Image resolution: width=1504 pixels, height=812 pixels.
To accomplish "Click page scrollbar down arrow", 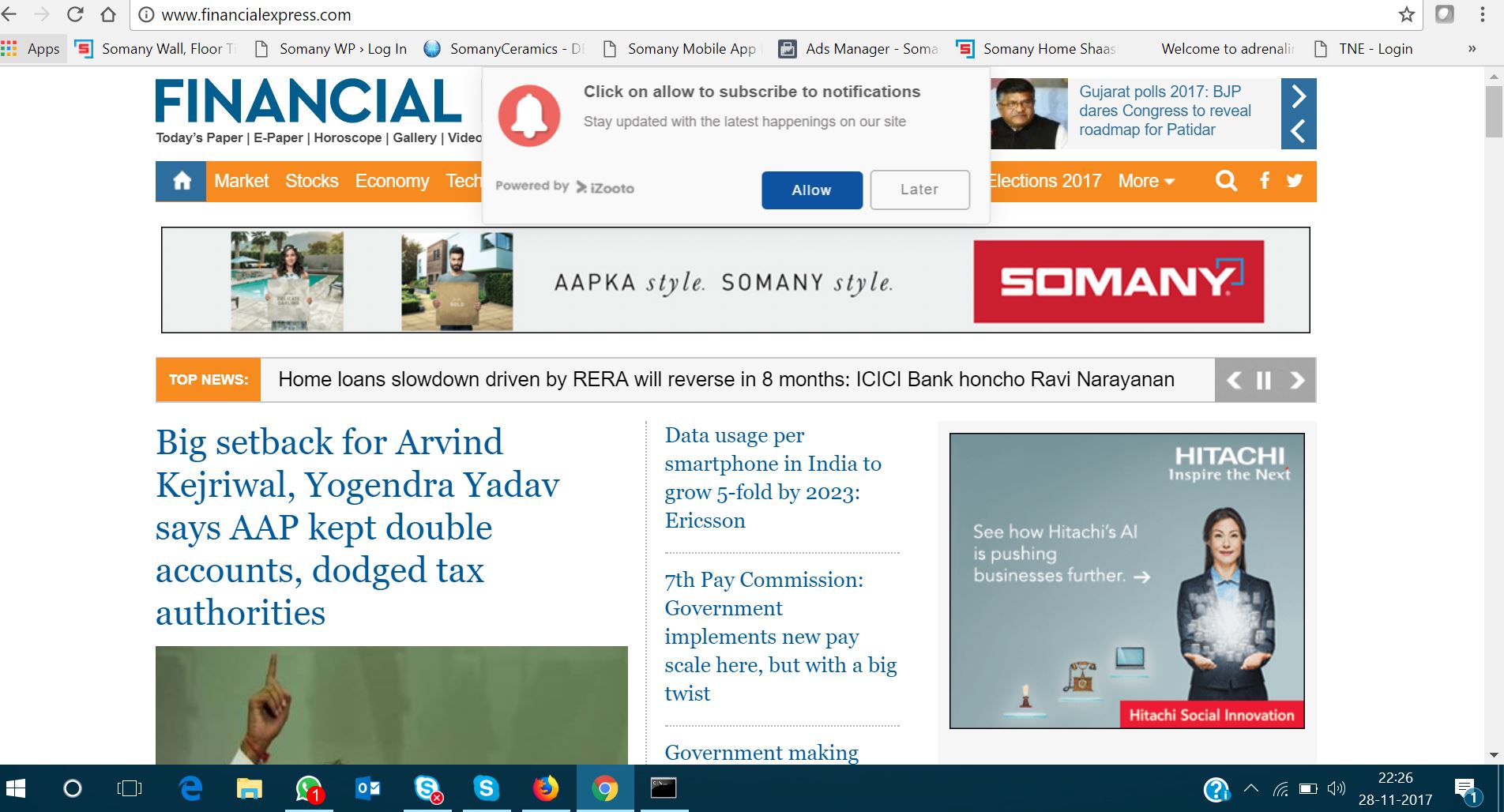I will click(1494, 755).
